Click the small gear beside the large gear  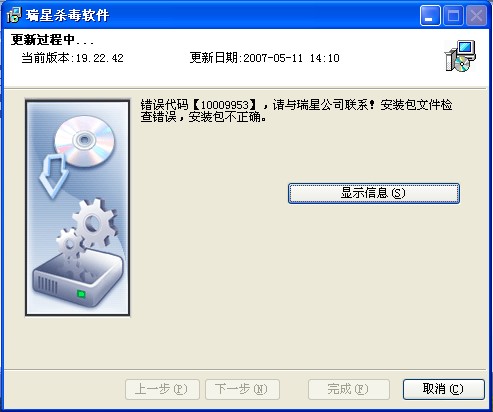pos(70,243)
